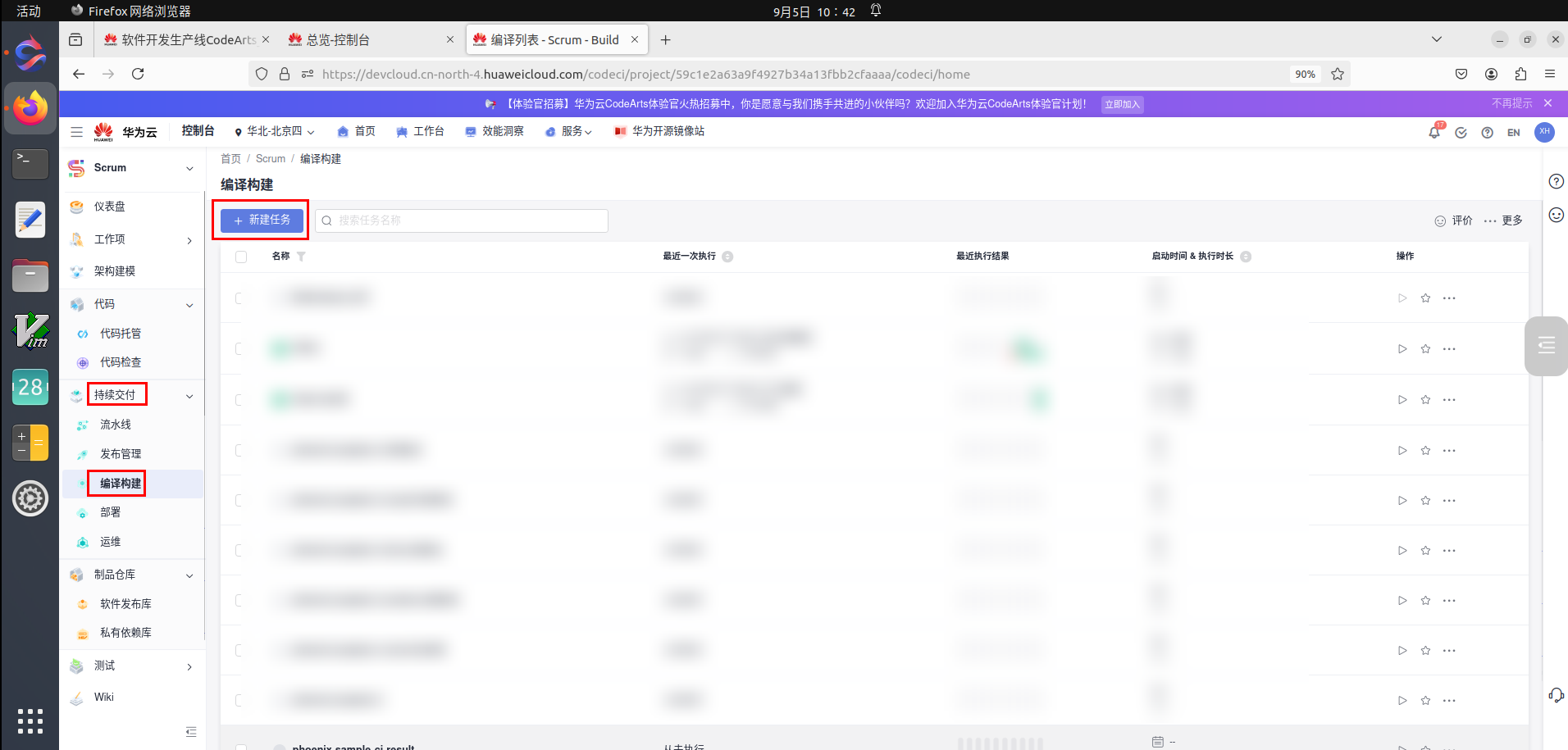Expand the 服务 dropdown menu
Image resolution: width=1568 pixels, height=750 pixels.
click(x=568, y=132)
